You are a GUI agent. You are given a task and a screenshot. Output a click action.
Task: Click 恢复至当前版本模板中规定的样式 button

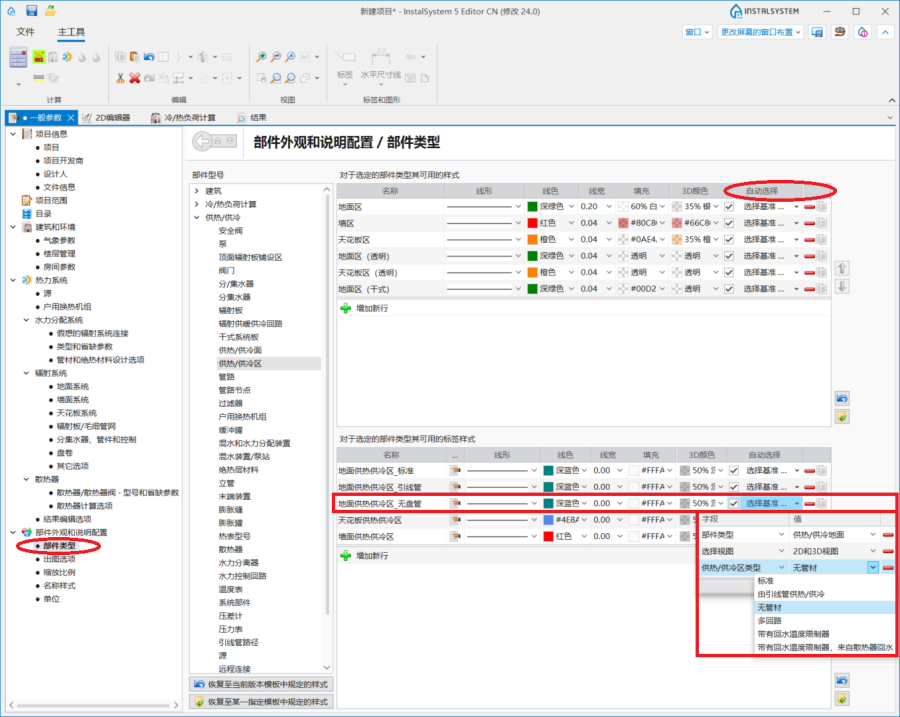[261, 684]
